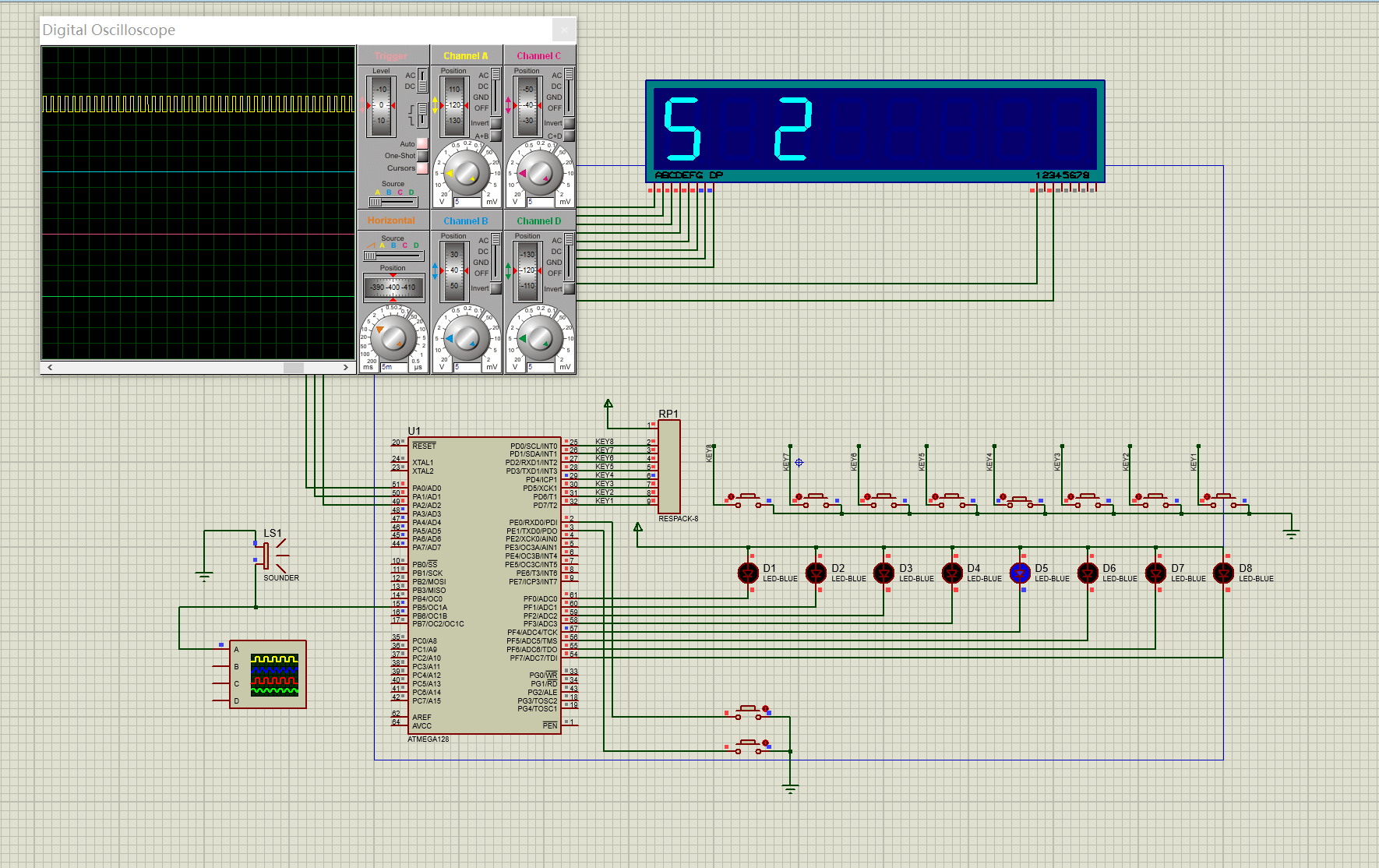The image size is (1379, 868).
Task: Adjust Channel A AC/DC/GND/OFF coupling slider
Action: [496, 92]
